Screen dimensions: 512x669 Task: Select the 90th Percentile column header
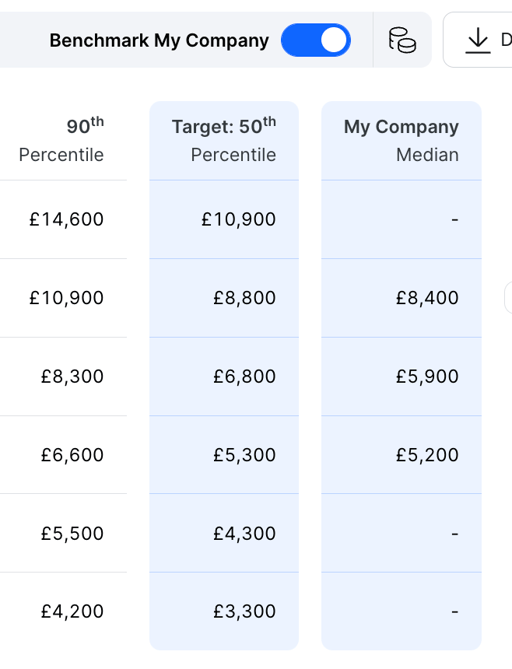coord(61,140)
